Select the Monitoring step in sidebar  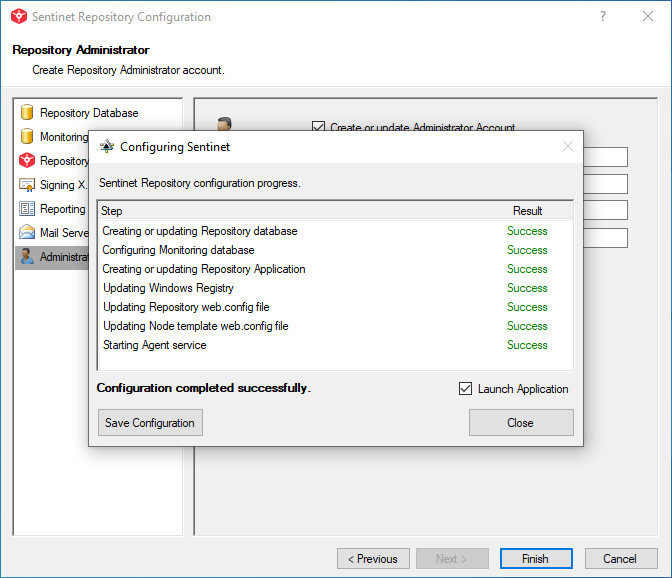54,137
